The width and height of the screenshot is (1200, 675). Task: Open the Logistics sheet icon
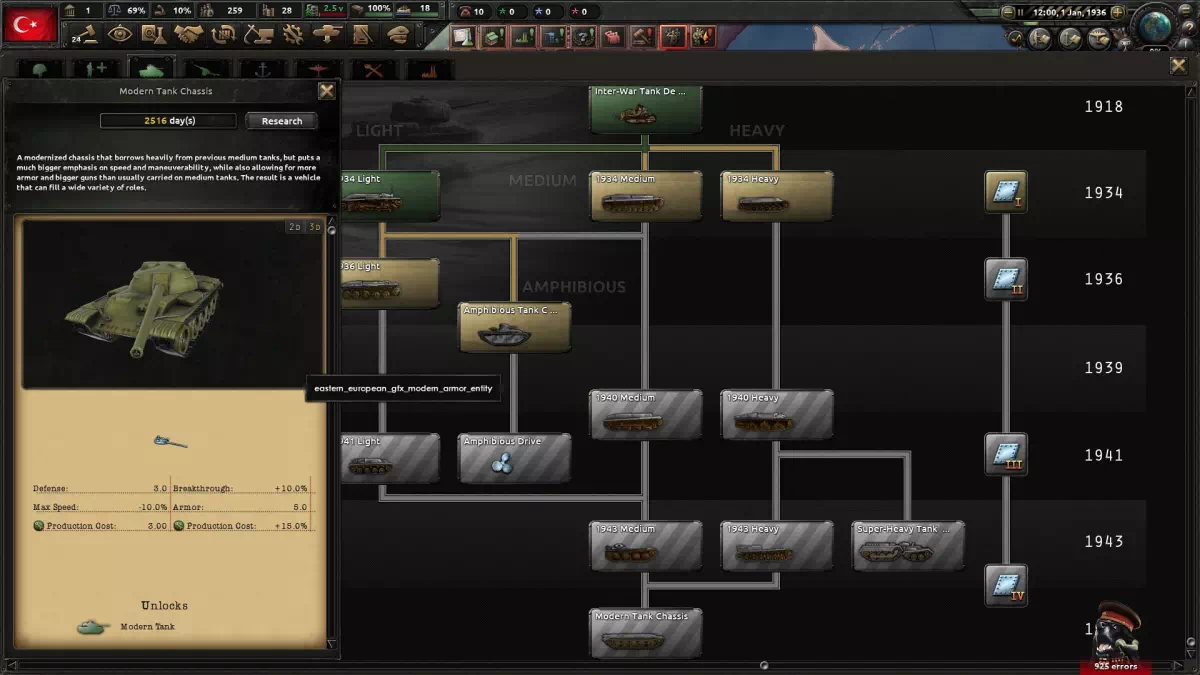(x=362, y=34)
